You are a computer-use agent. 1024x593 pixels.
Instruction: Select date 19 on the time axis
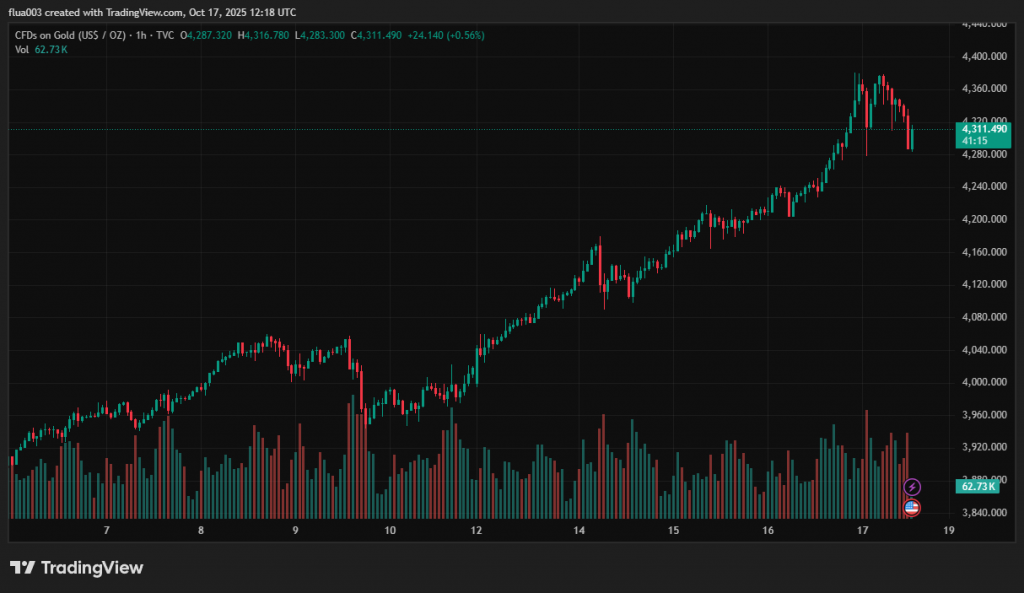(x=947, y=531)
